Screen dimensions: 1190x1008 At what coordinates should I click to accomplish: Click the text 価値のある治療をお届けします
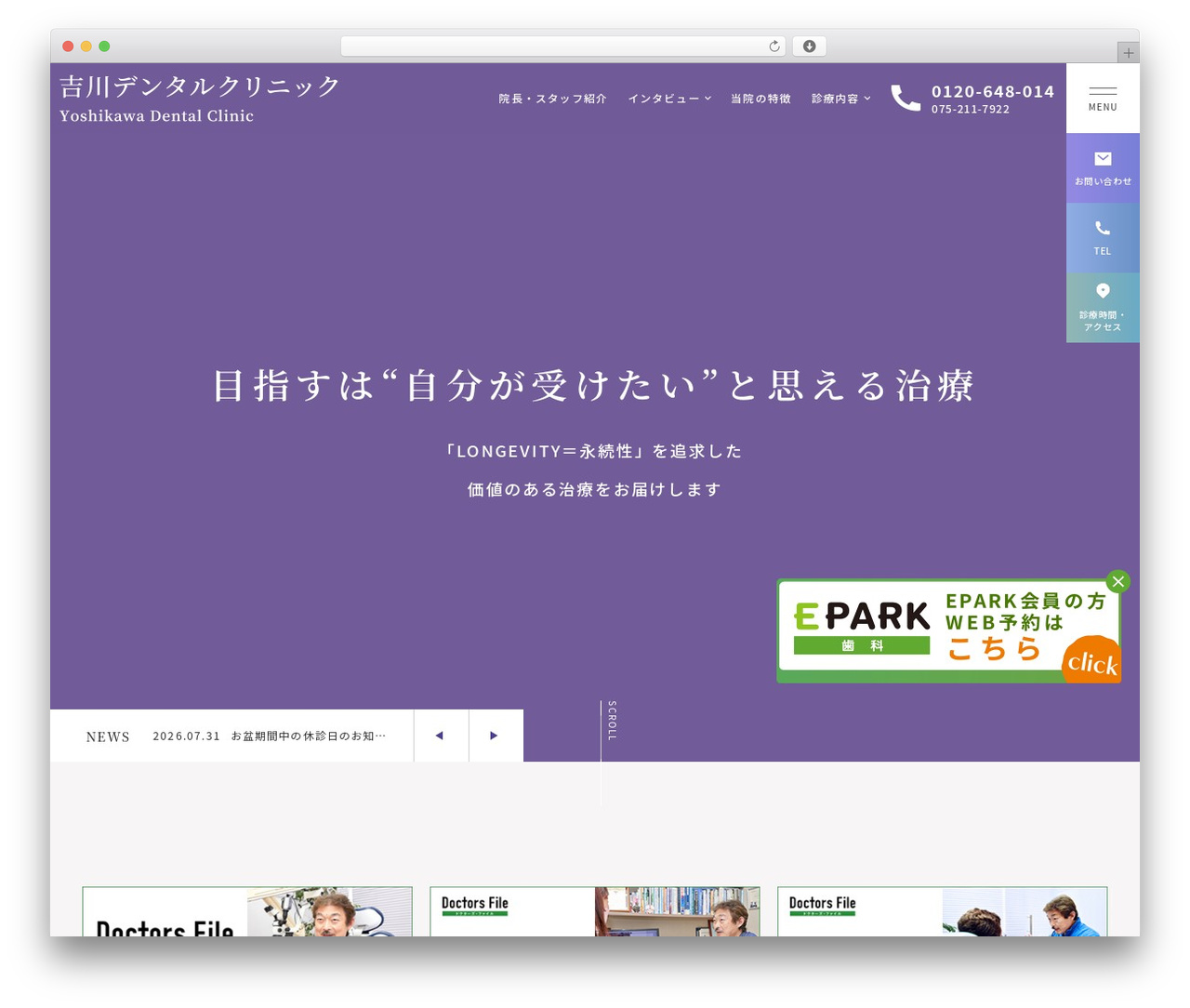point(594,489)
